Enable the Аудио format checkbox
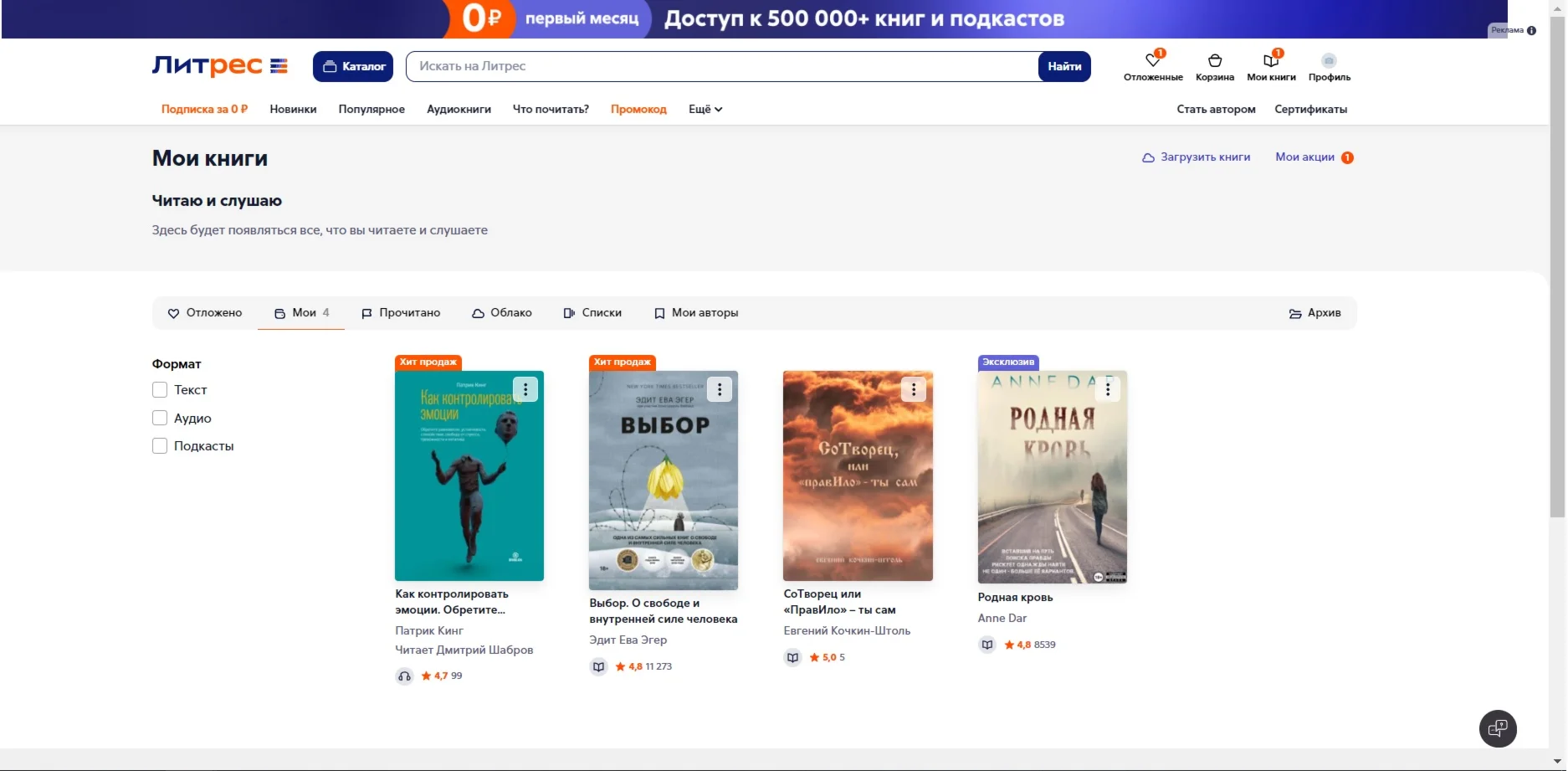The width and height of the screenshot is (1568, 771). click(160, 419)
